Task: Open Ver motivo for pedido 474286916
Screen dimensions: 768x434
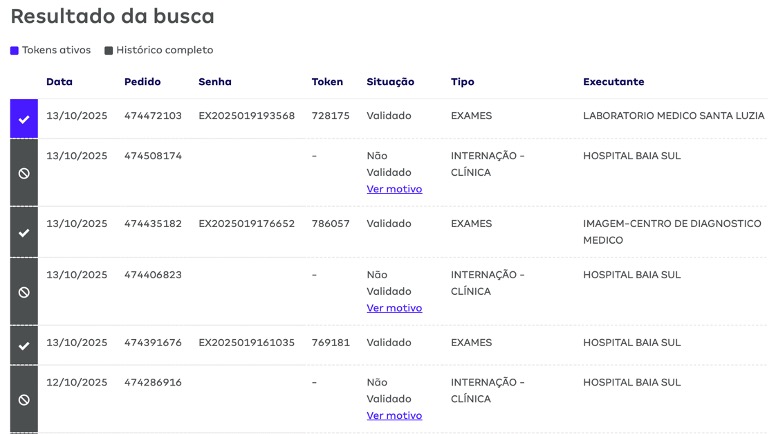Action: (x=394, y=415)
